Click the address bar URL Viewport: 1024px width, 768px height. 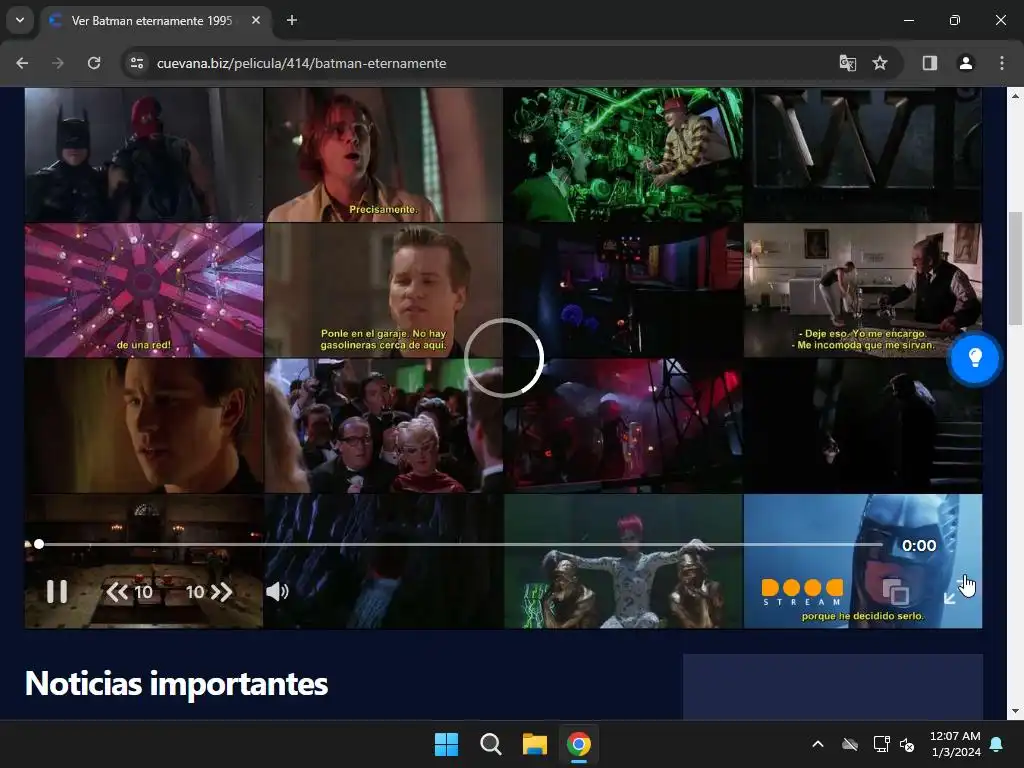[302, 63]
